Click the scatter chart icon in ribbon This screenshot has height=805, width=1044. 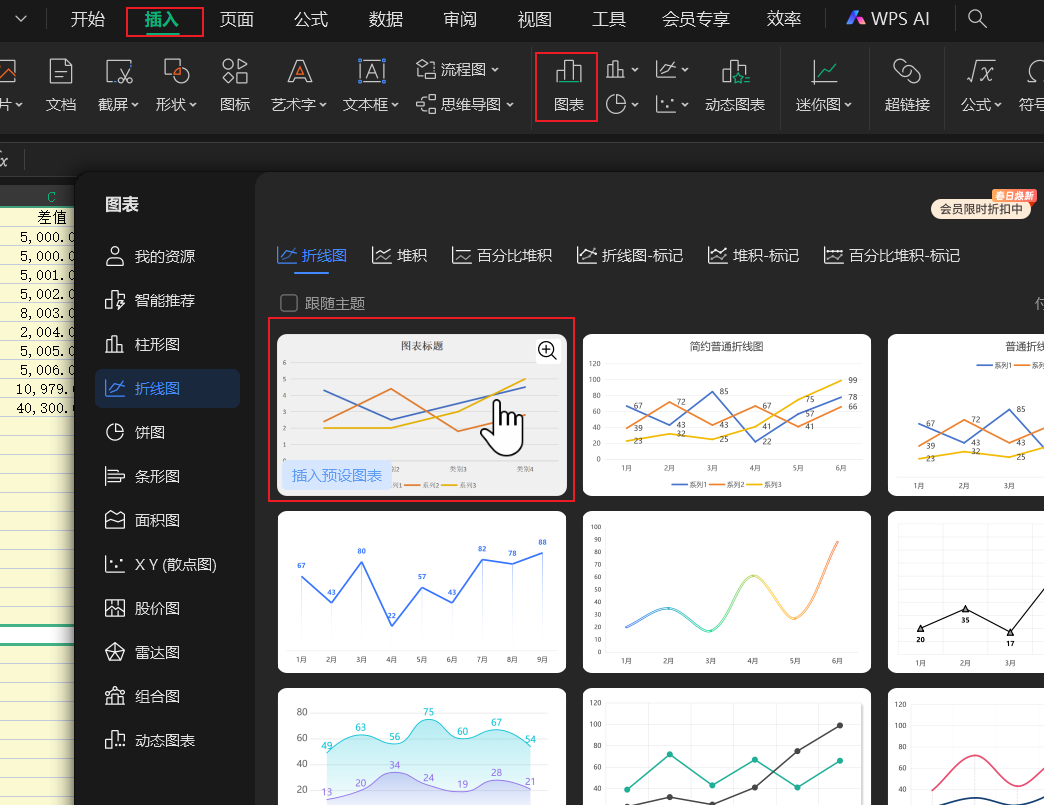(666, 105)
